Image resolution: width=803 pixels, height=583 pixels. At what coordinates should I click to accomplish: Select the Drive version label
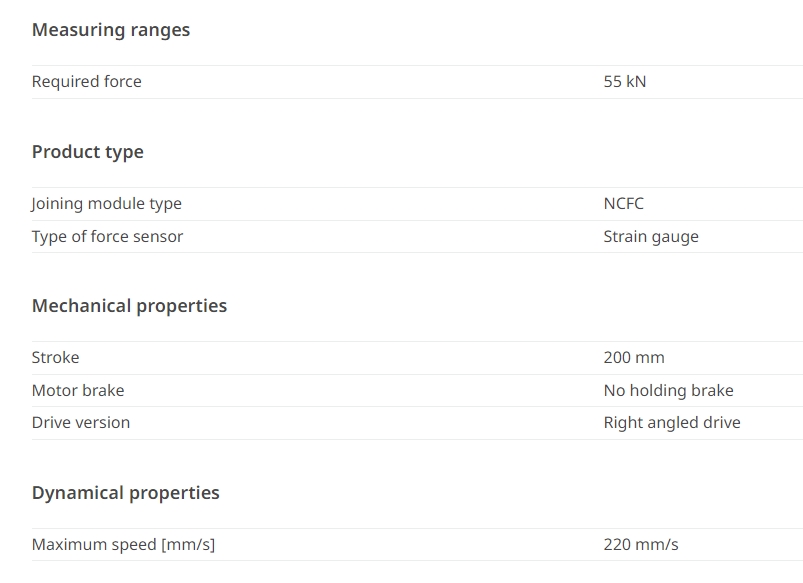pos(81,423)
